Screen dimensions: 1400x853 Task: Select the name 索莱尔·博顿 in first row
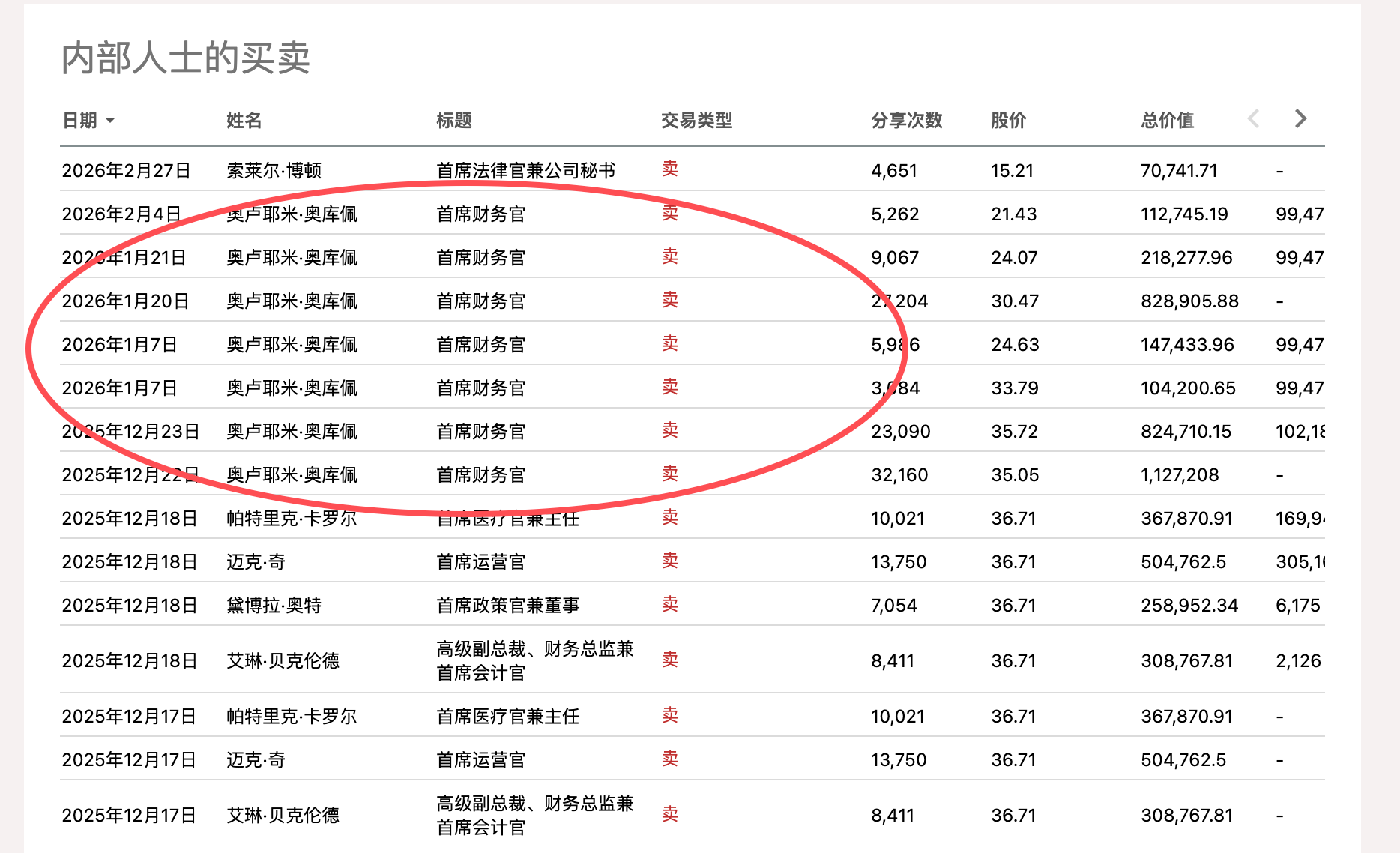274,171
